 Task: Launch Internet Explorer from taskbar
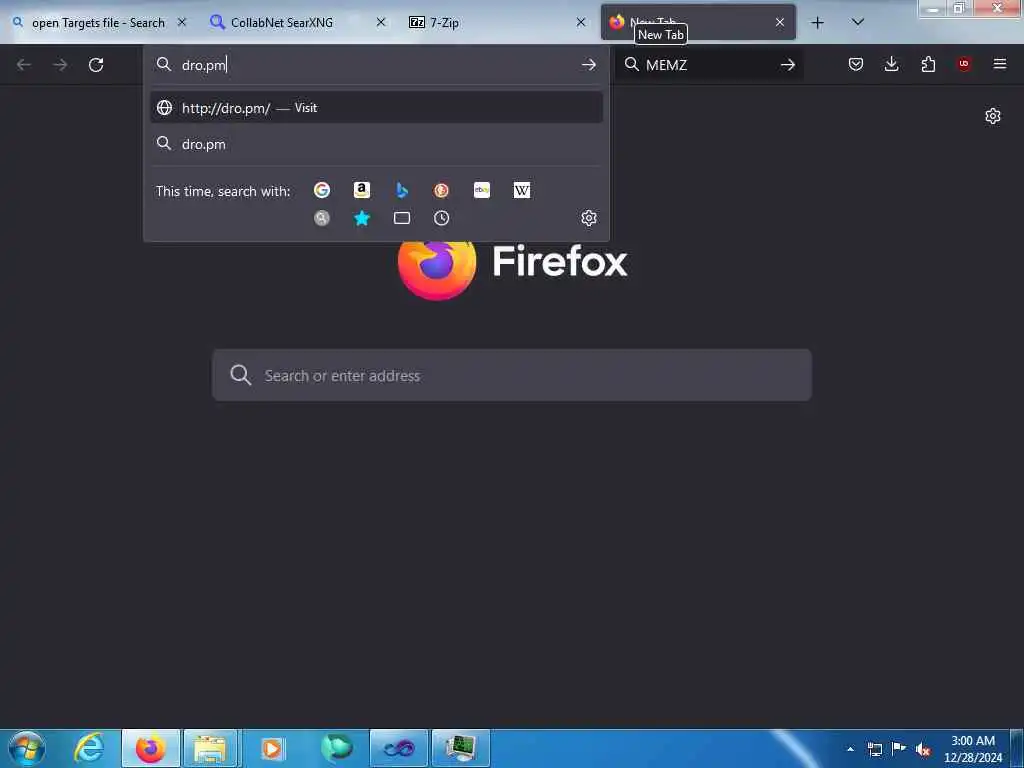pyautogui.click(x=89, y=748)
